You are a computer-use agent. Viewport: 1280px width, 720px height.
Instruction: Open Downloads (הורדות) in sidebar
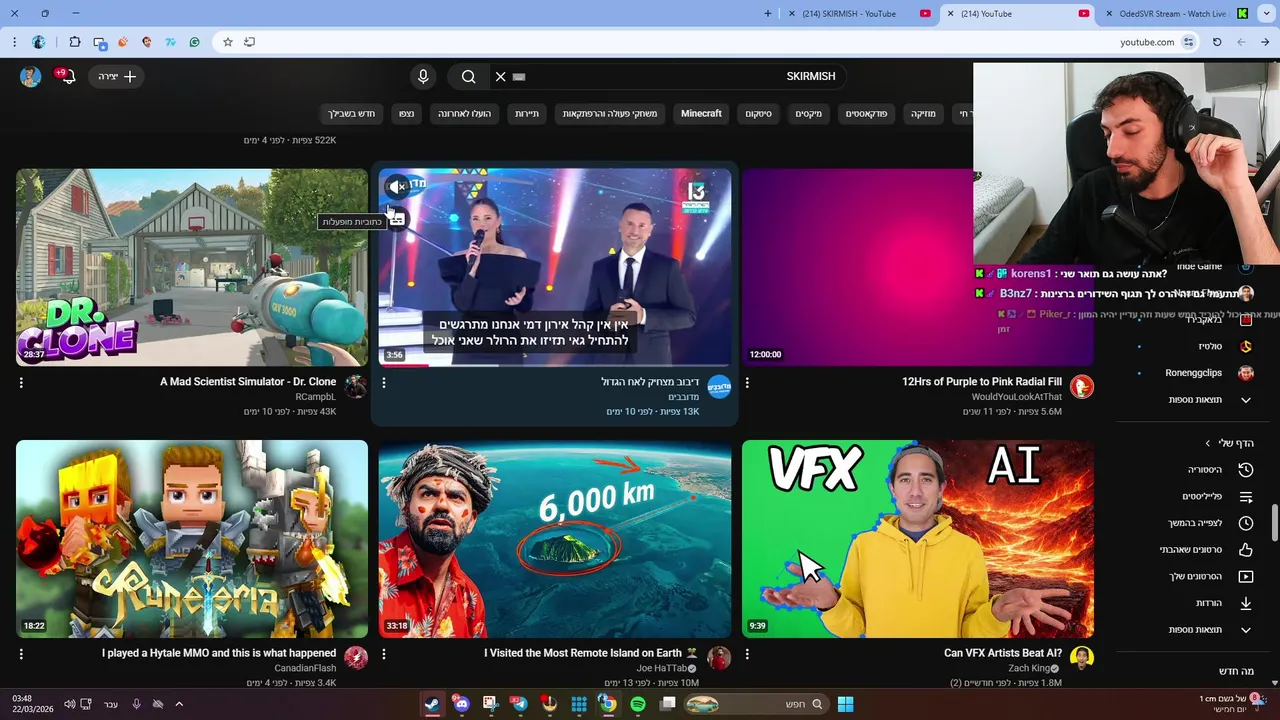pos(1195,603)
